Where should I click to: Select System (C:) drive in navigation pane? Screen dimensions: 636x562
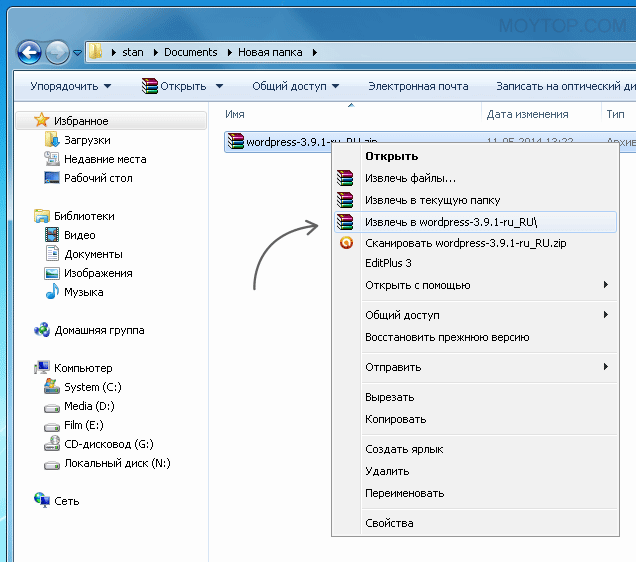[93, 387]
